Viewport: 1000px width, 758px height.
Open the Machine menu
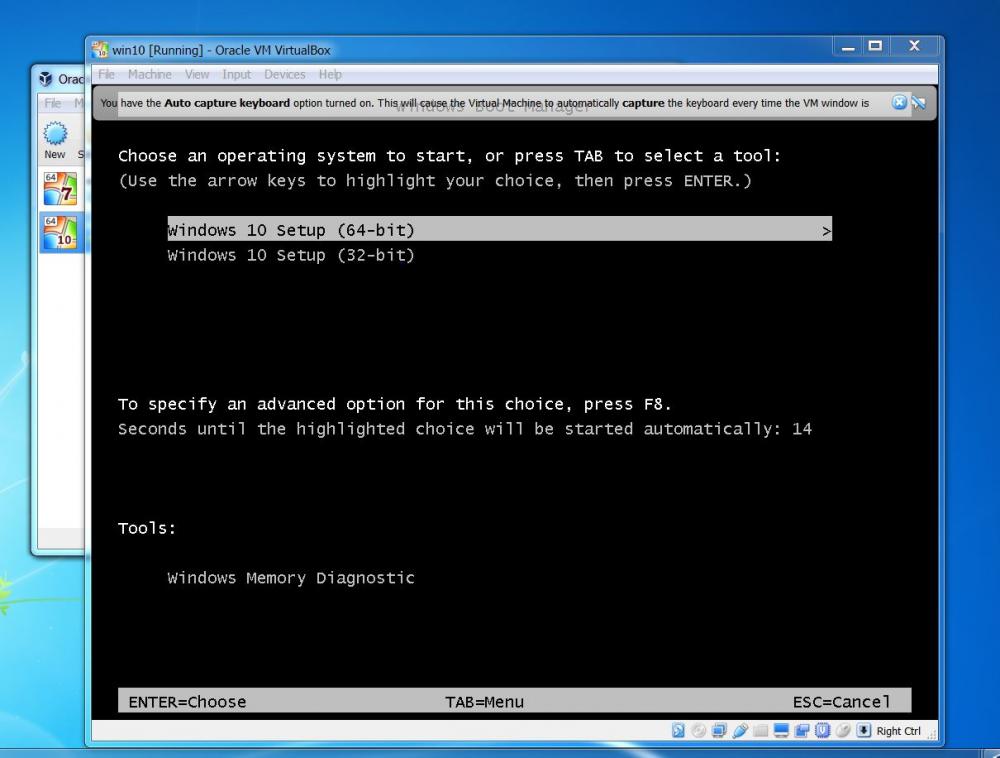click(149, 75)
